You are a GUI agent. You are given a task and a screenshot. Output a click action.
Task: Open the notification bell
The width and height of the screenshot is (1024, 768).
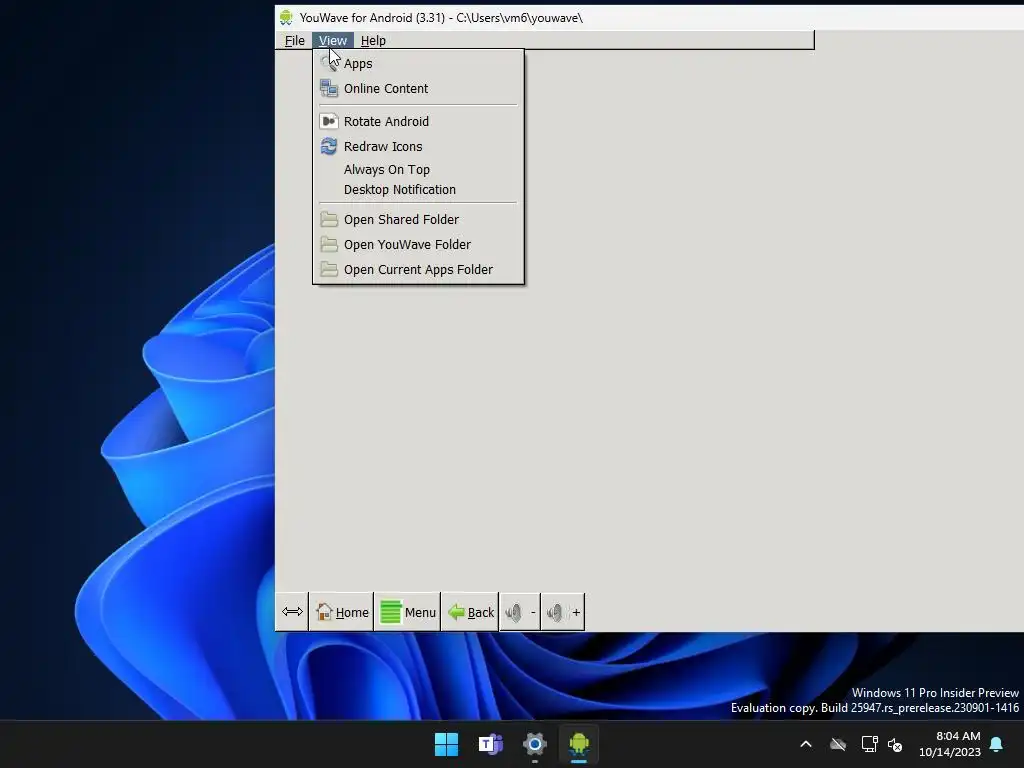(x=996, y=744)
